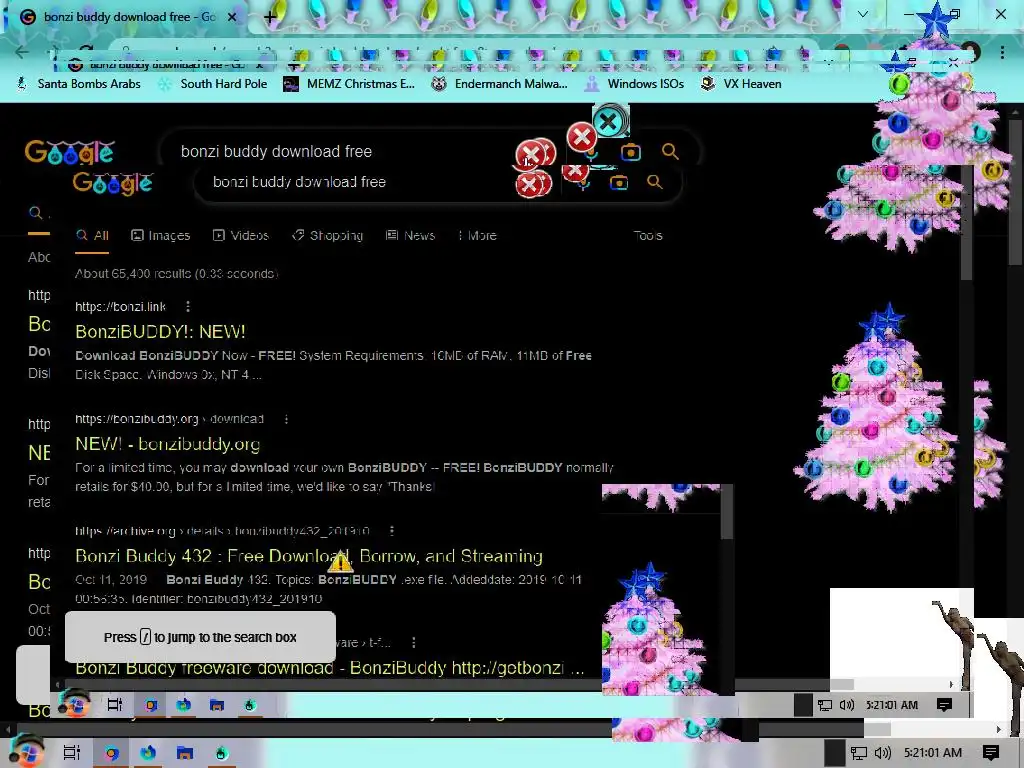The height and width of the screenshot is (768, 1024).
Task: Click green app icon on duplicated upper taskbar
Action: (250, 705)
